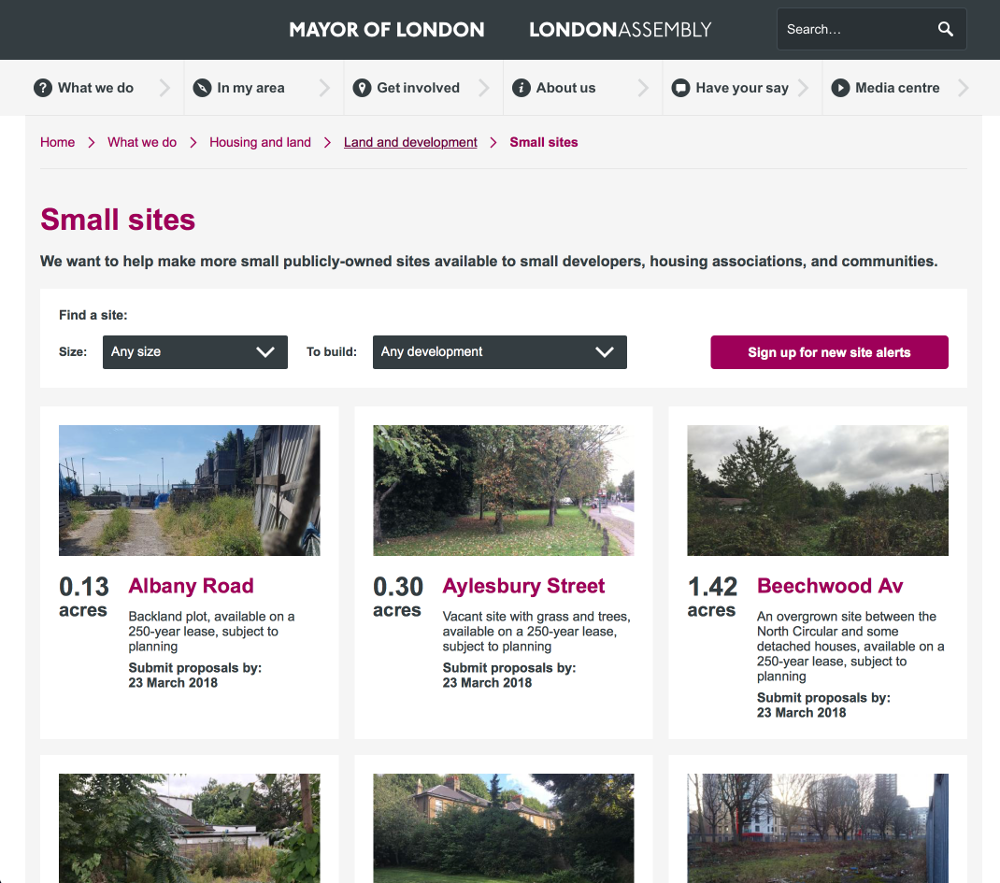Image resolution: width=1000 pixels, height=883 pixels.
Task: Click the Aylesbury Street site photo
Action: click(x=504, y=490)
